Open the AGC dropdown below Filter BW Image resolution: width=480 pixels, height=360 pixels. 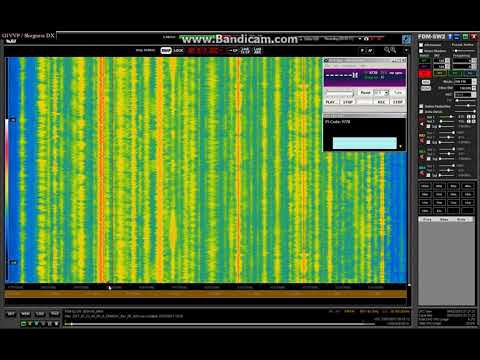(465, 95)
